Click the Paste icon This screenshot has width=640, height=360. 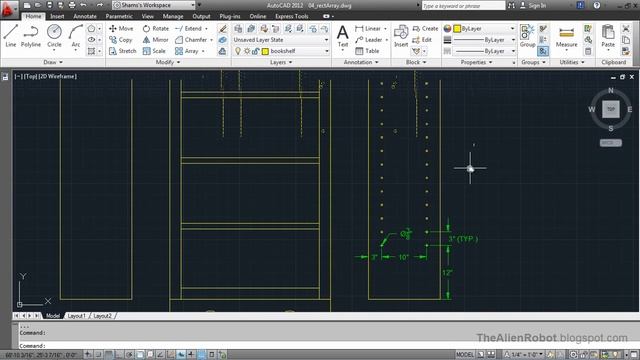coord(608,36)
